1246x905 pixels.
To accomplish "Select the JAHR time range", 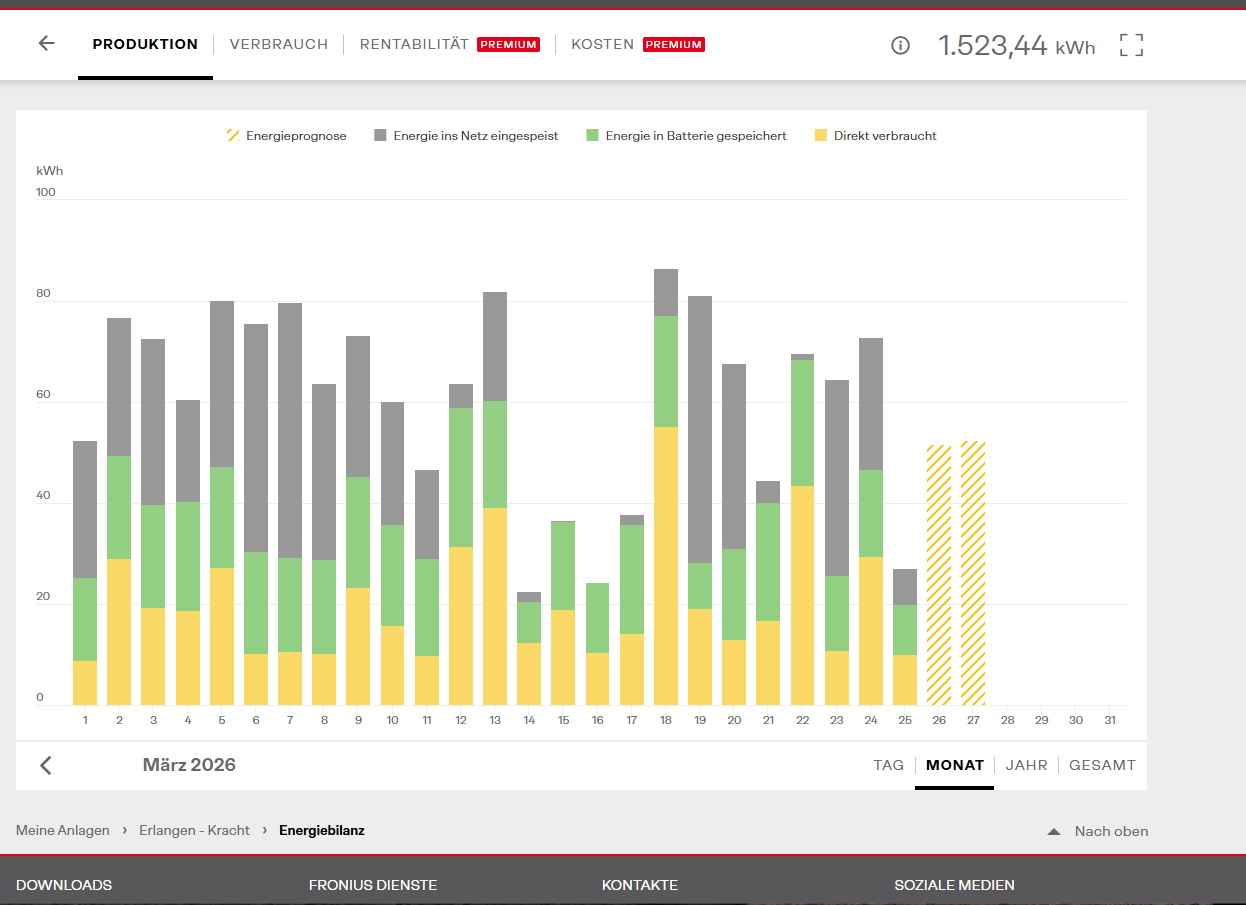I will point(1026,765).
